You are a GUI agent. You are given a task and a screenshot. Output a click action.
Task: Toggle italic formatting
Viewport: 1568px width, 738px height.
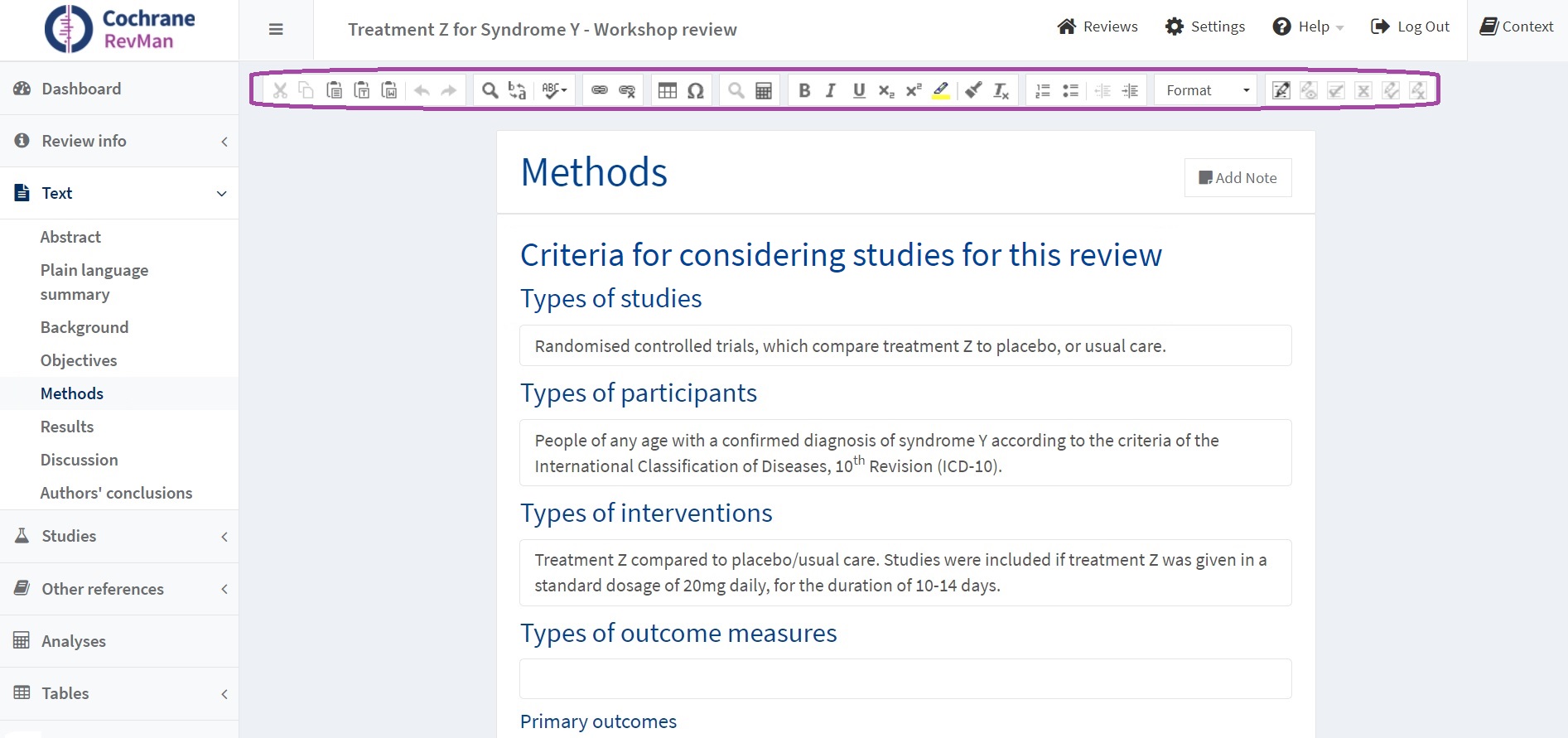pyautogui.click(x=831, y=90)
